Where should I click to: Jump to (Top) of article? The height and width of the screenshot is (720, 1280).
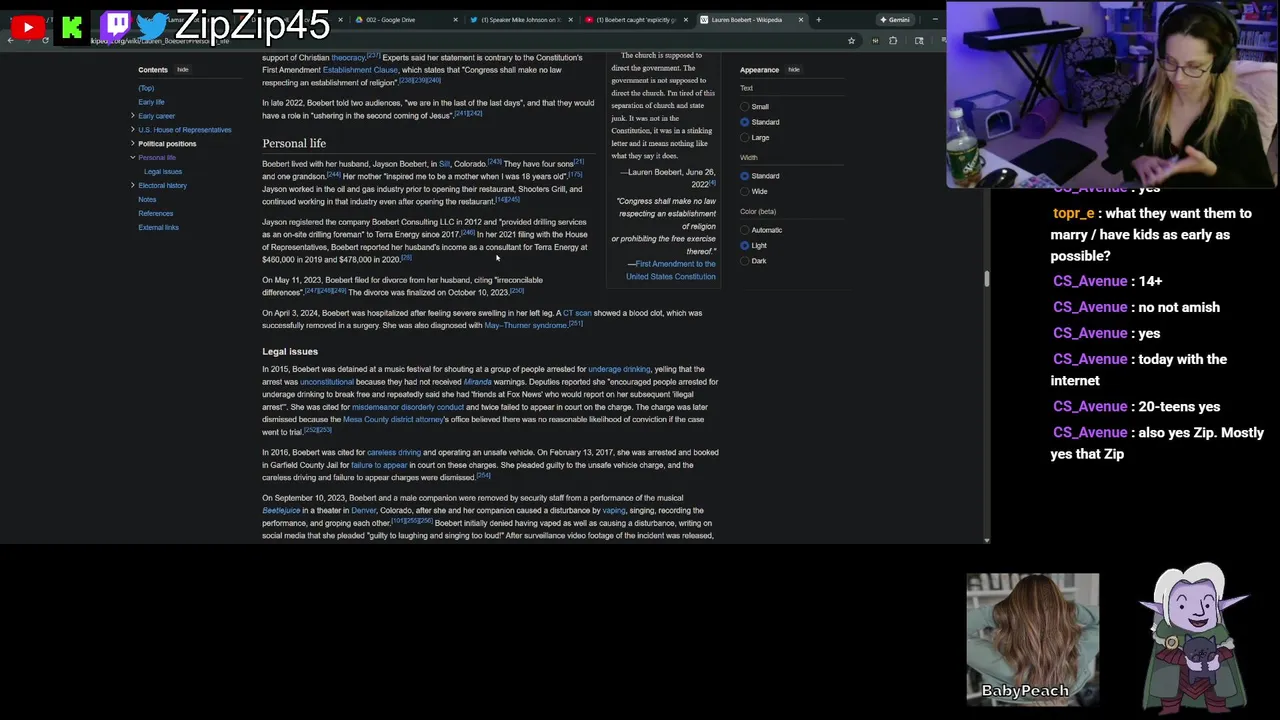[146, 88]
